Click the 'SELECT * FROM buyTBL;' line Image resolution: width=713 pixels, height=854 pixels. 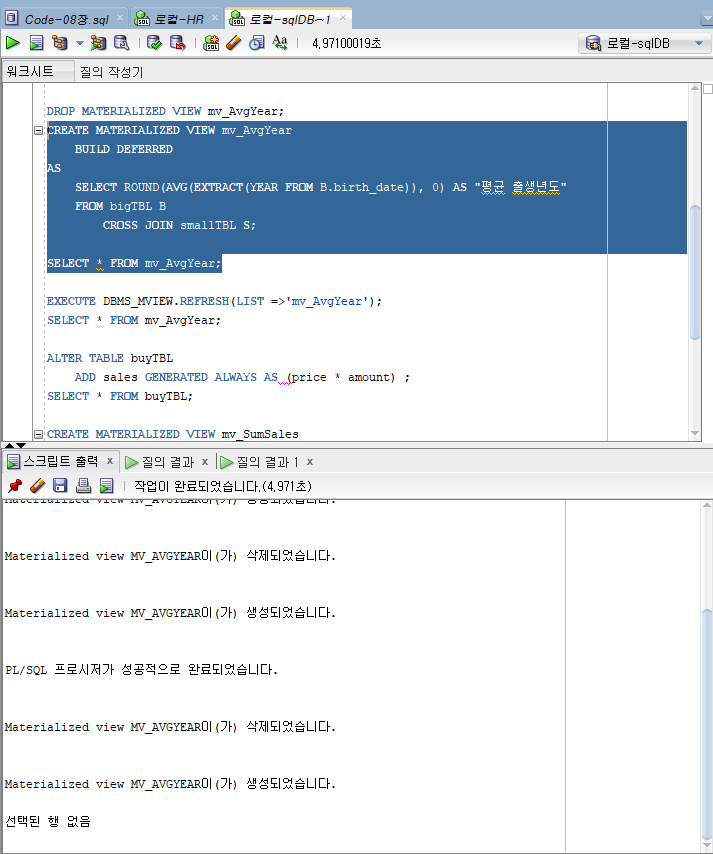coord(120,396)
